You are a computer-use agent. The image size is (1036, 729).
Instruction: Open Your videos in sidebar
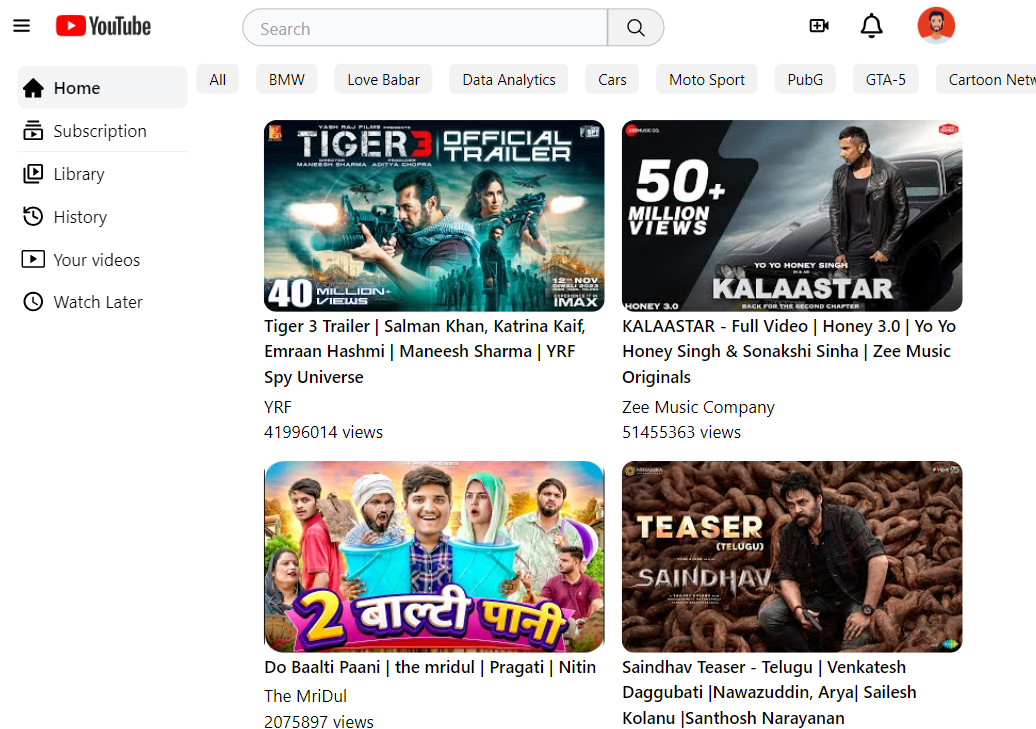tap(102, 260)
